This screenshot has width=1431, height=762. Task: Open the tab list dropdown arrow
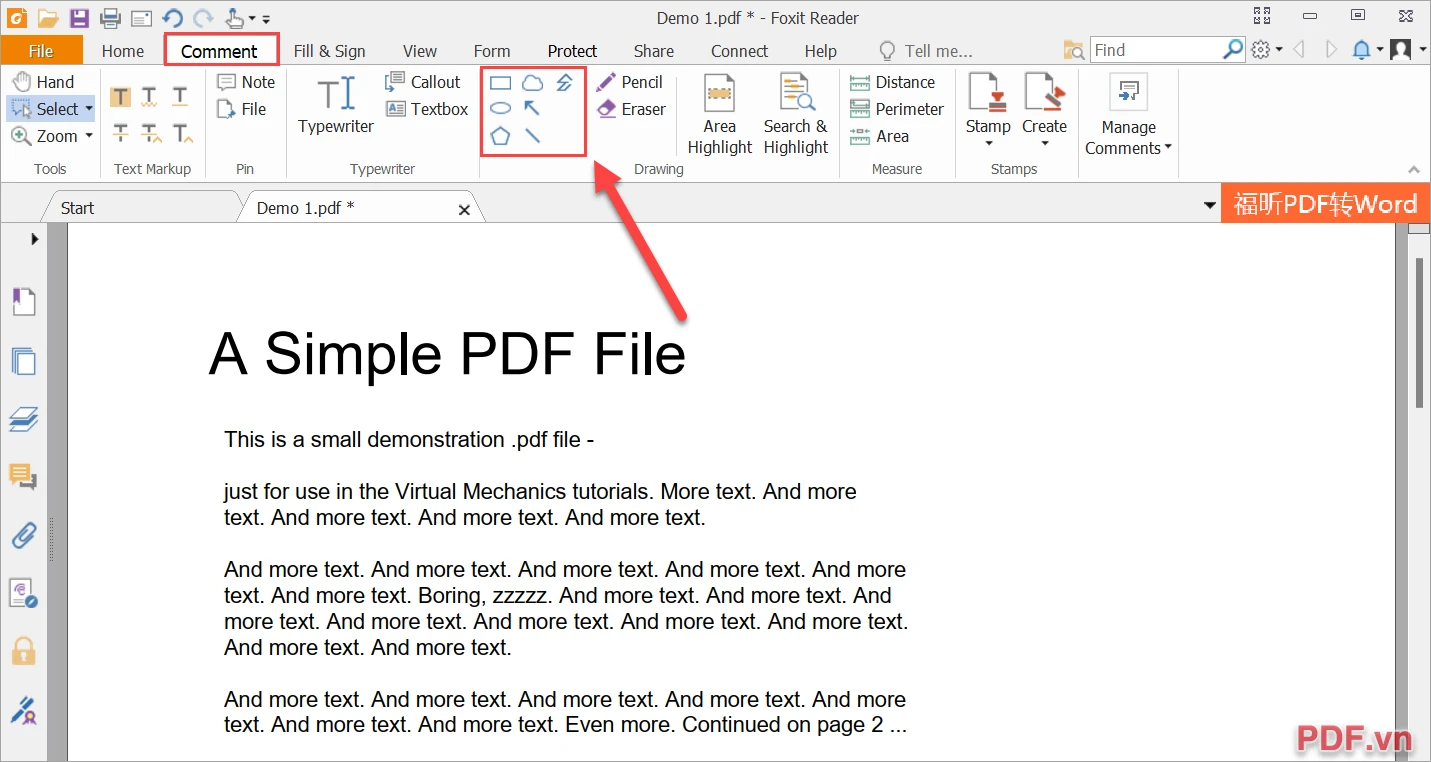(1210, 205)
